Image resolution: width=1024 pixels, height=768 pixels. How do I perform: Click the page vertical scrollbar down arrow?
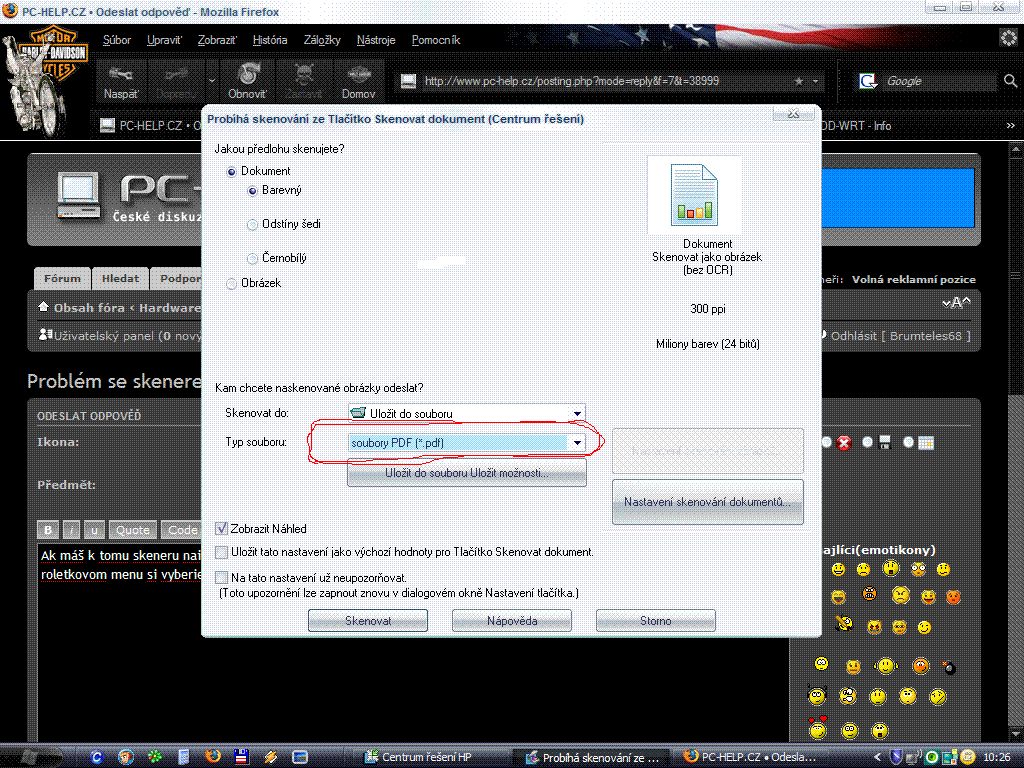[1016, 734]
